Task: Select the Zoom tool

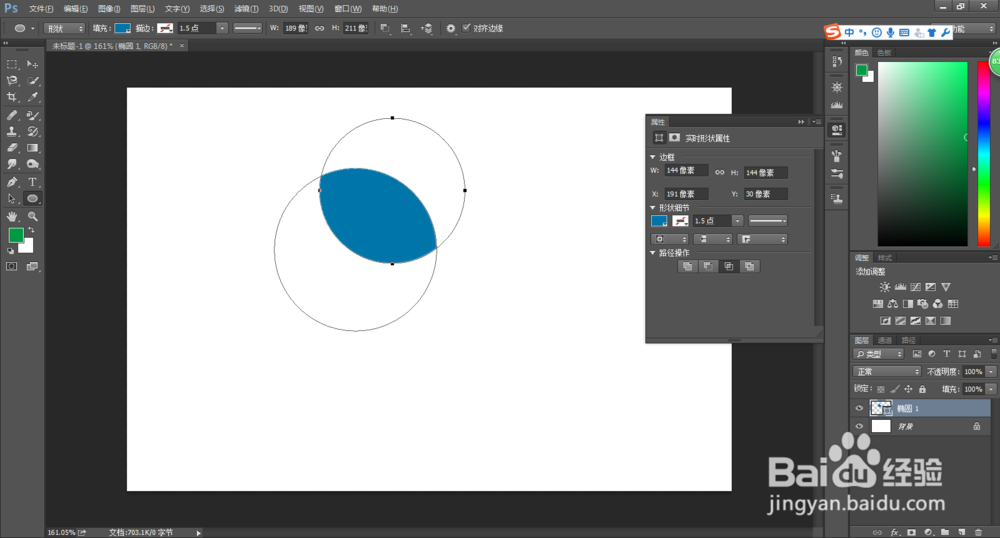Action: tap(33, 217)
